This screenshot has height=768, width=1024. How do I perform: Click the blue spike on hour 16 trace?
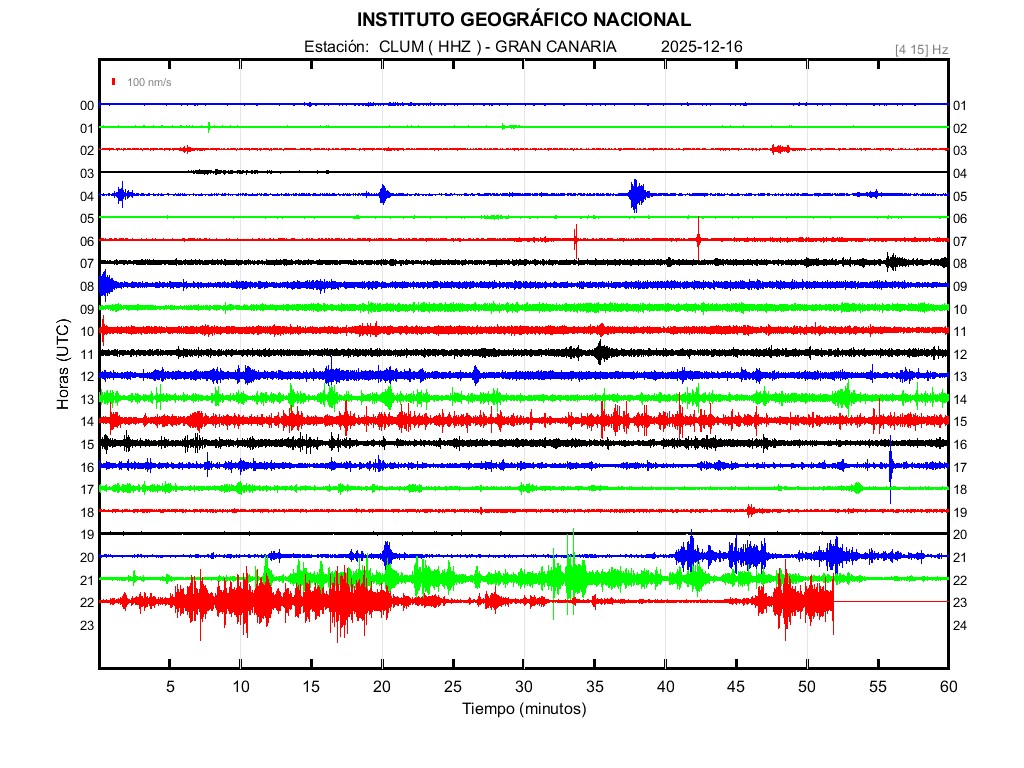pyautogui.click(x=890, y=468)
